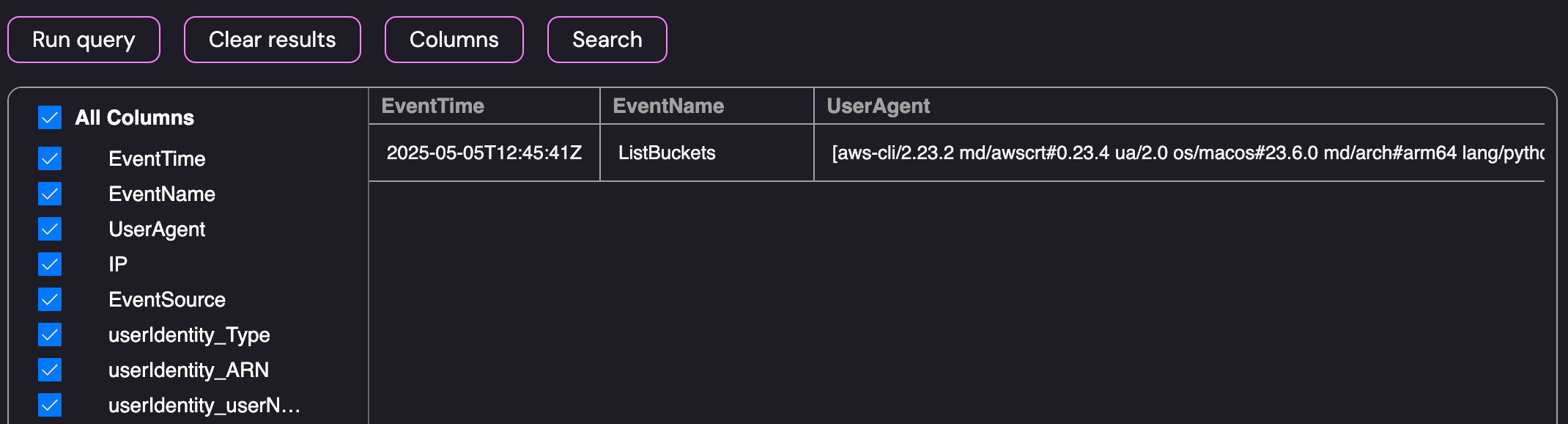Viewport: 1568px width, 424px height.
Task: Disable the UserAgent column checkbox
Action: click(50, 229)
